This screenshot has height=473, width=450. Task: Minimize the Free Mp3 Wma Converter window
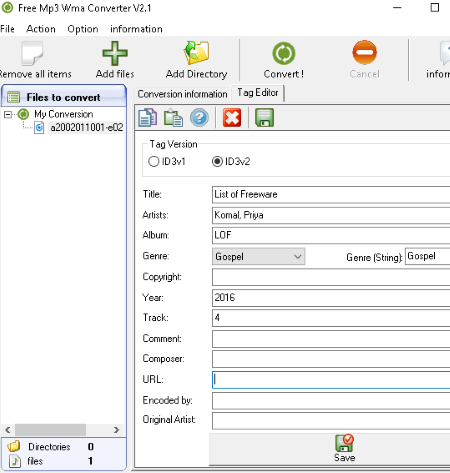pos(397,7)
